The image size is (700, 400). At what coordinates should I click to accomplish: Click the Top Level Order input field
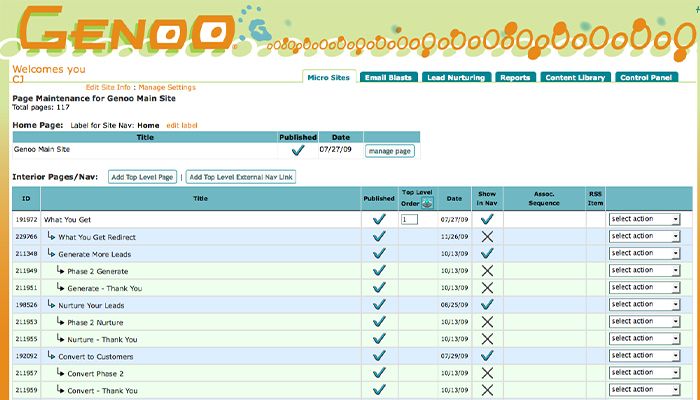(x=409, y=219)
